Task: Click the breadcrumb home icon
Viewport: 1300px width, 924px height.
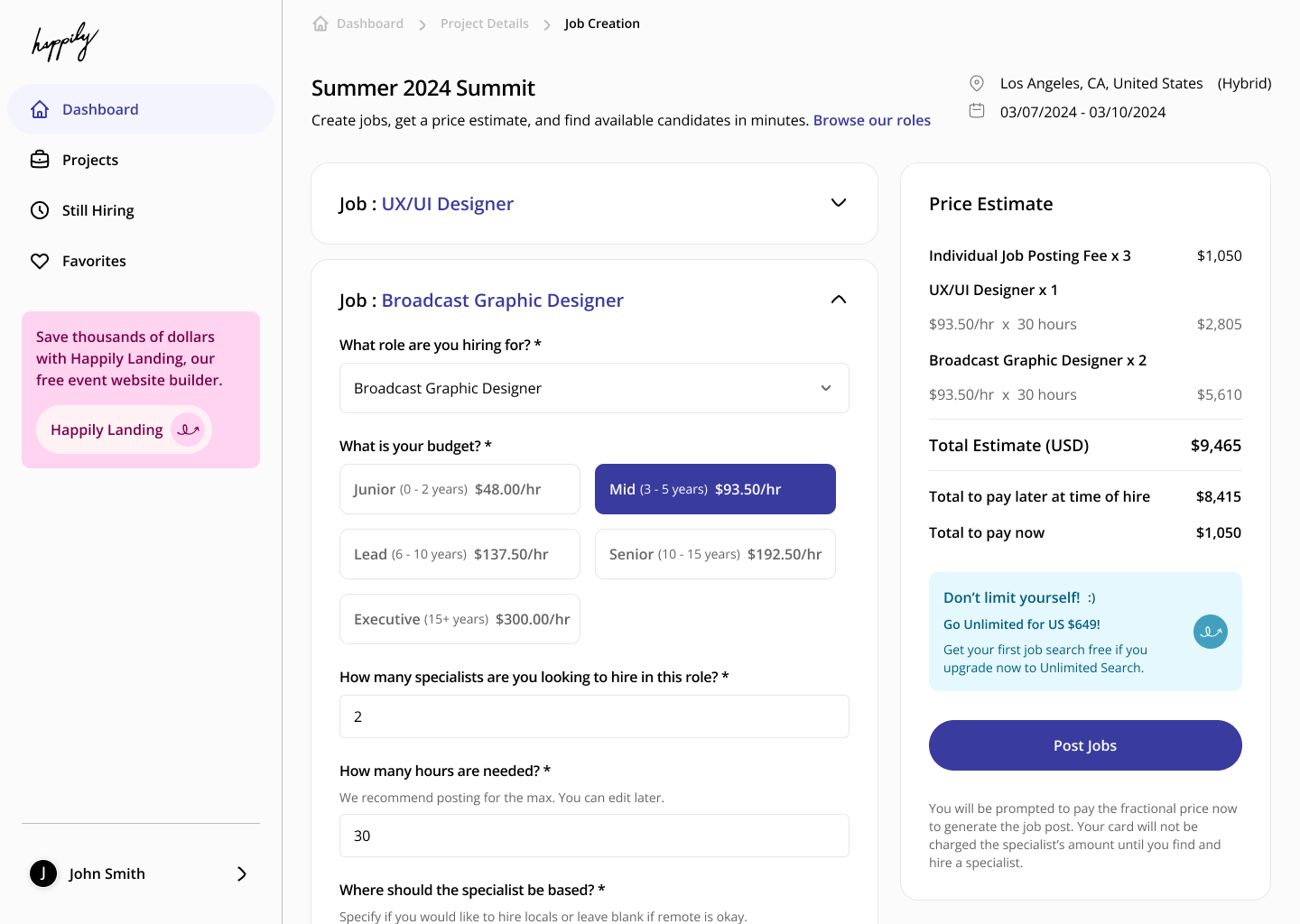Action: pos(320,23)
